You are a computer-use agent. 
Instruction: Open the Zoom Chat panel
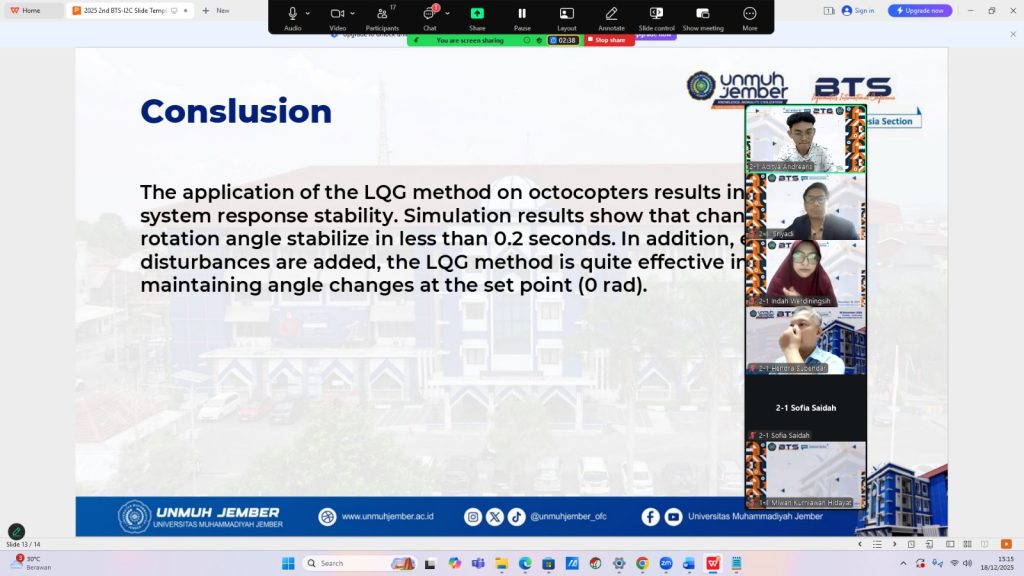429,14
